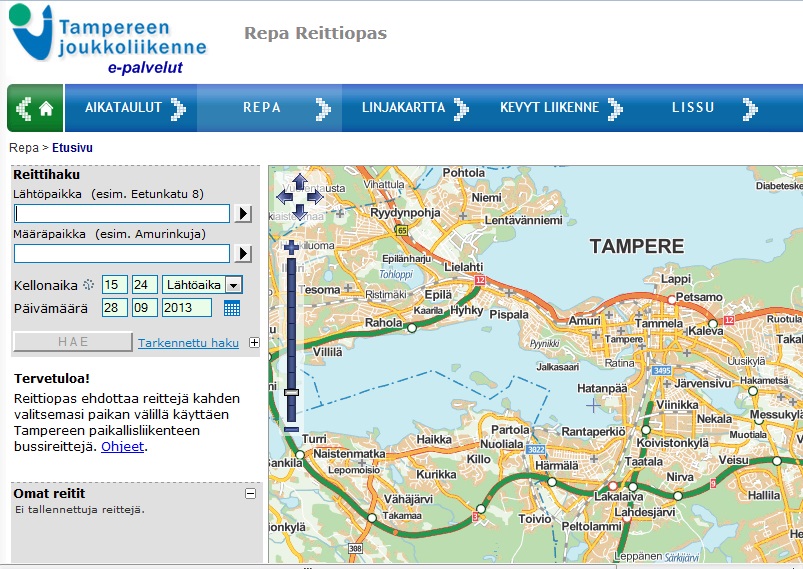The image size is (803, 569).
Task: Expand Tarkennettu haku with plus box
Action: pos(254,343)
